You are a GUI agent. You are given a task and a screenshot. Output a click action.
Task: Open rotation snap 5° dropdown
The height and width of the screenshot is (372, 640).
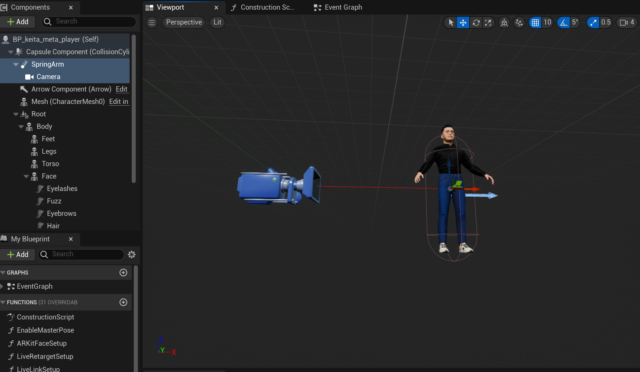[x=575, y=22]
